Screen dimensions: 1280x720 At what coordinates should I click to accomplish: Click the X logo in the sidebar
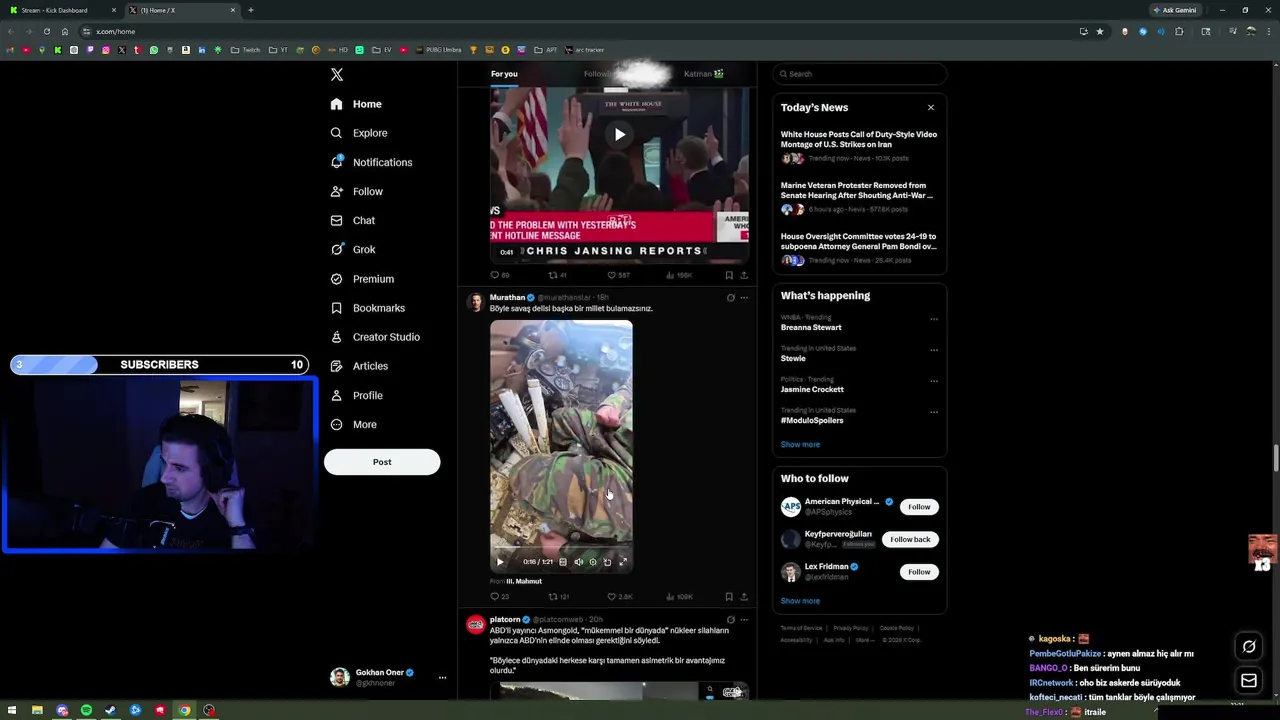click(x=337, y=75)
